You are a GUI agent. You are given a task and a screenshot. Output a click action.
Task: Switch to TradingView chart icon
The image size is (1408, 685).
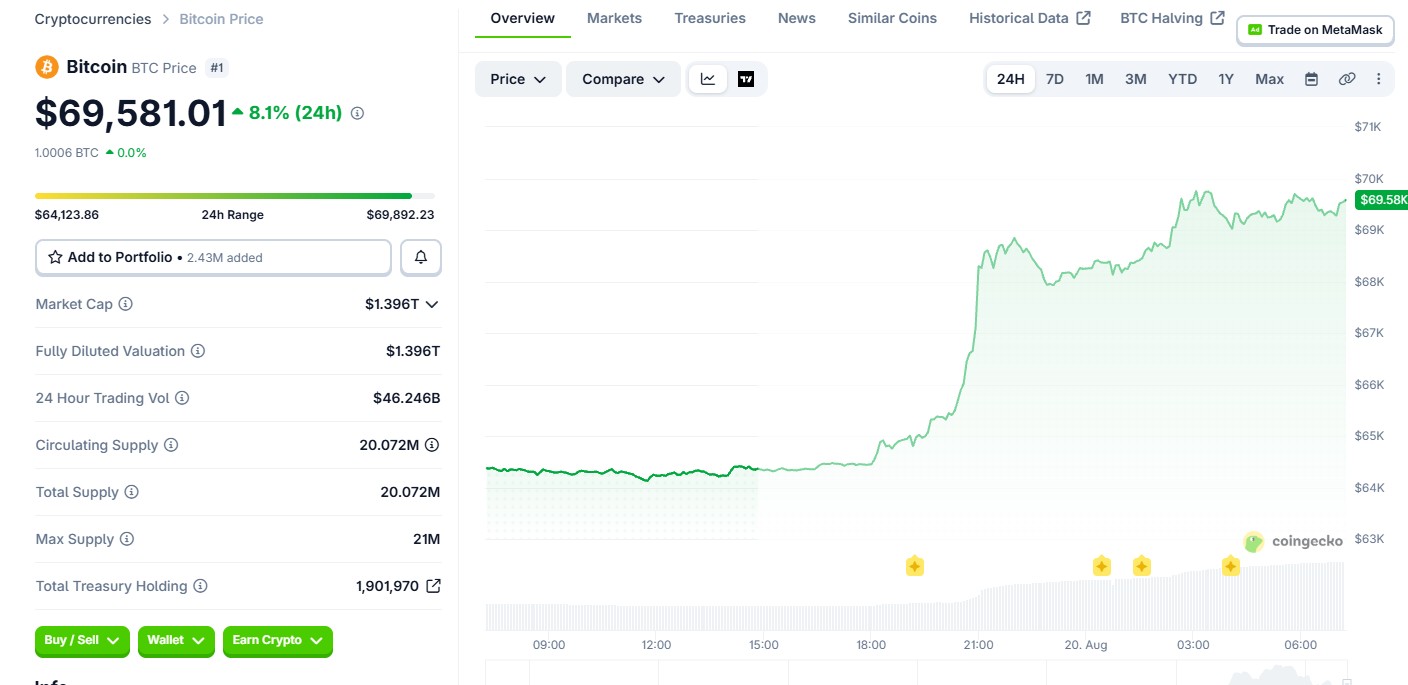(746, 79)
